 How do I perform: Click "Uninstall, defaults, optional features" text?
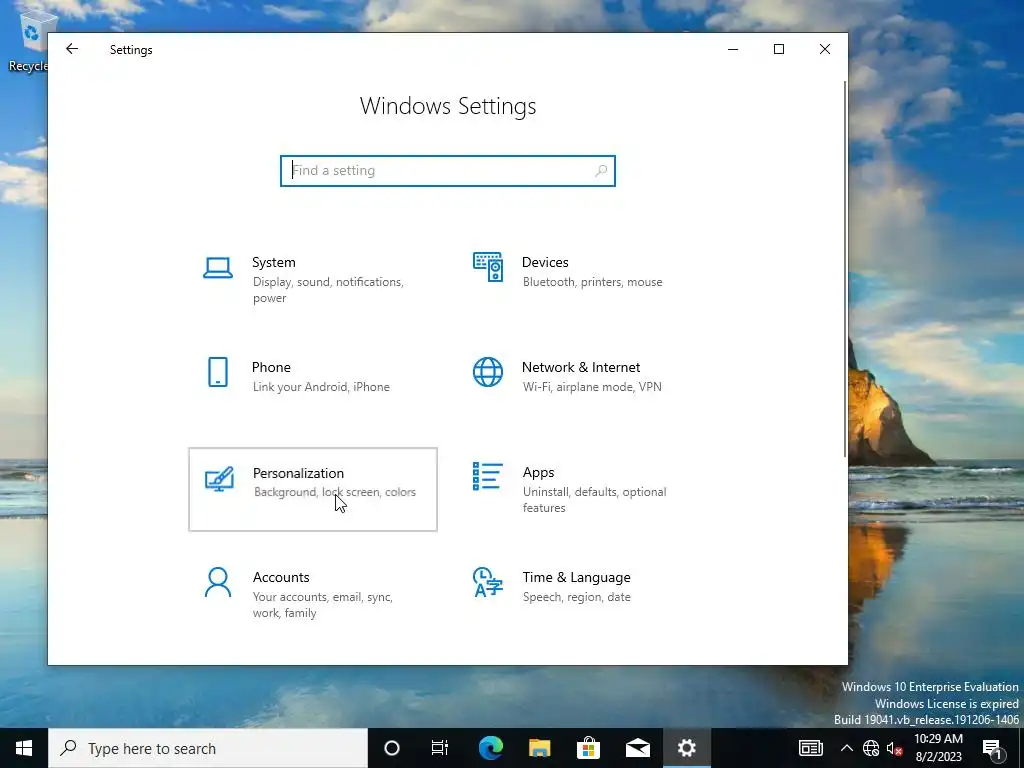point(595,500)
